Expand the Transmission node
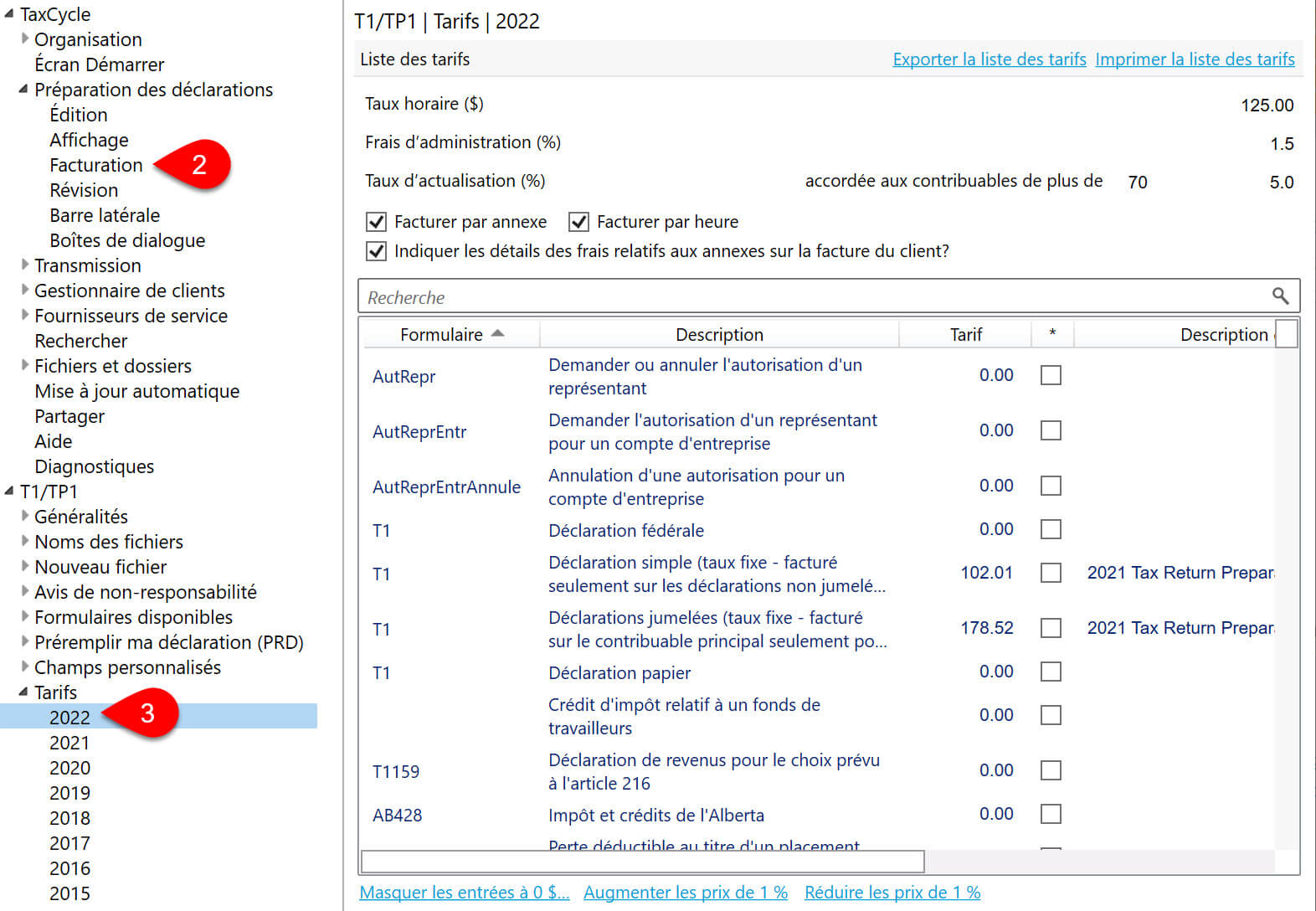Image resolution: width=1316 pixels, height=911 pixels. [x=25, y=265]
